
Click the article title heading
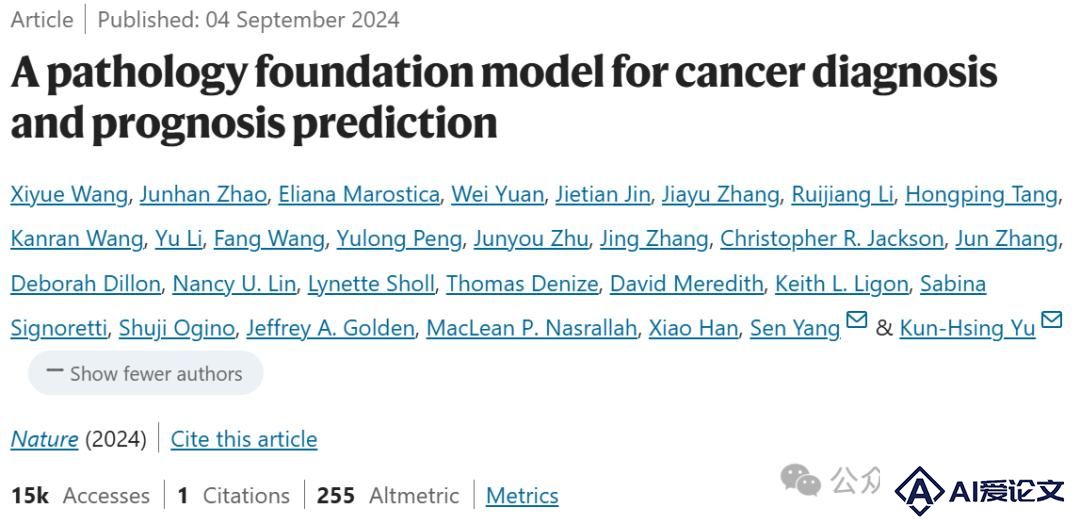pos(504,97)
